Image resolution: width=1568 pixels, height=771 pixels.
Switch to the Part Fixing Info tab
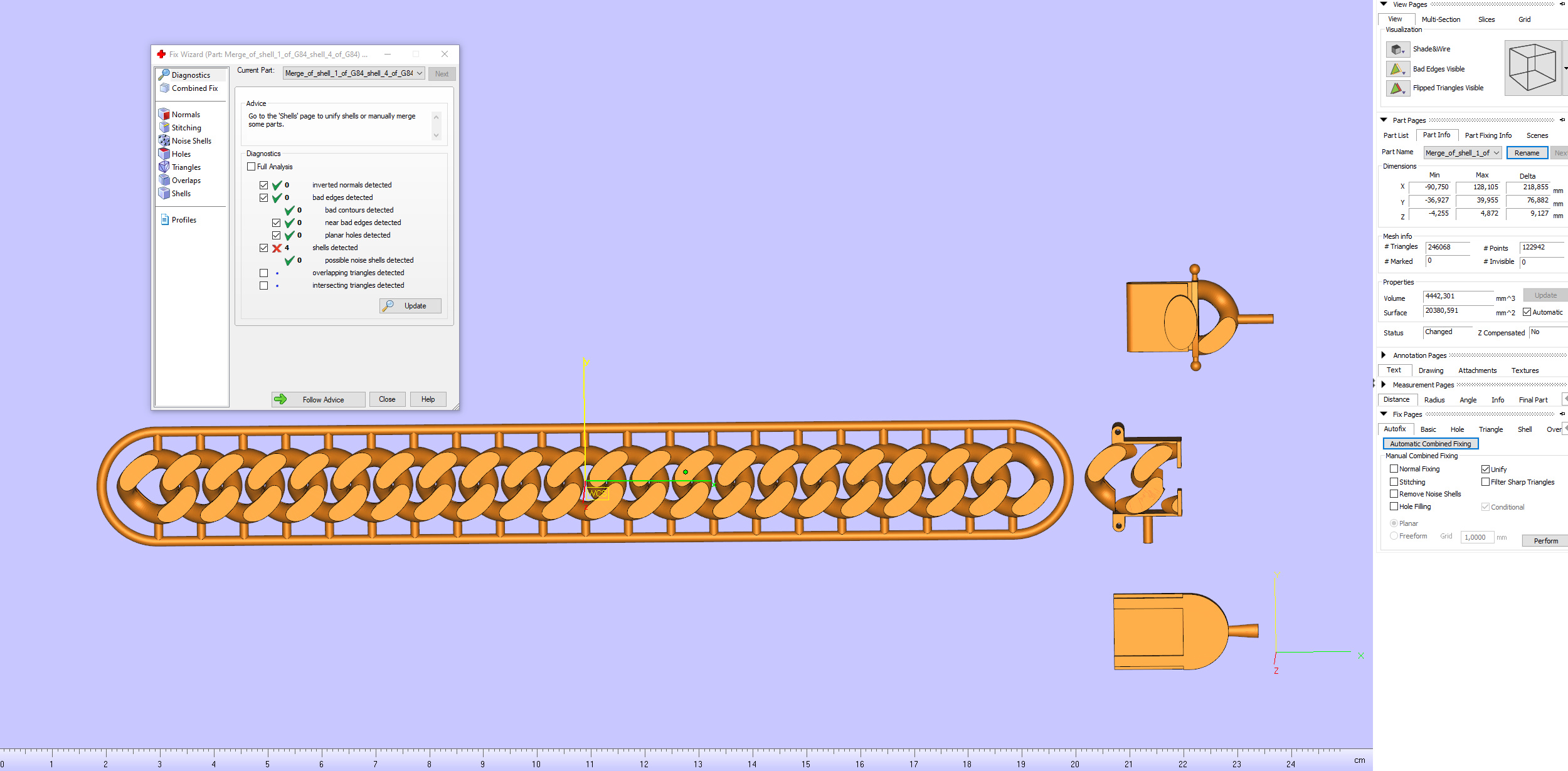1488,135
